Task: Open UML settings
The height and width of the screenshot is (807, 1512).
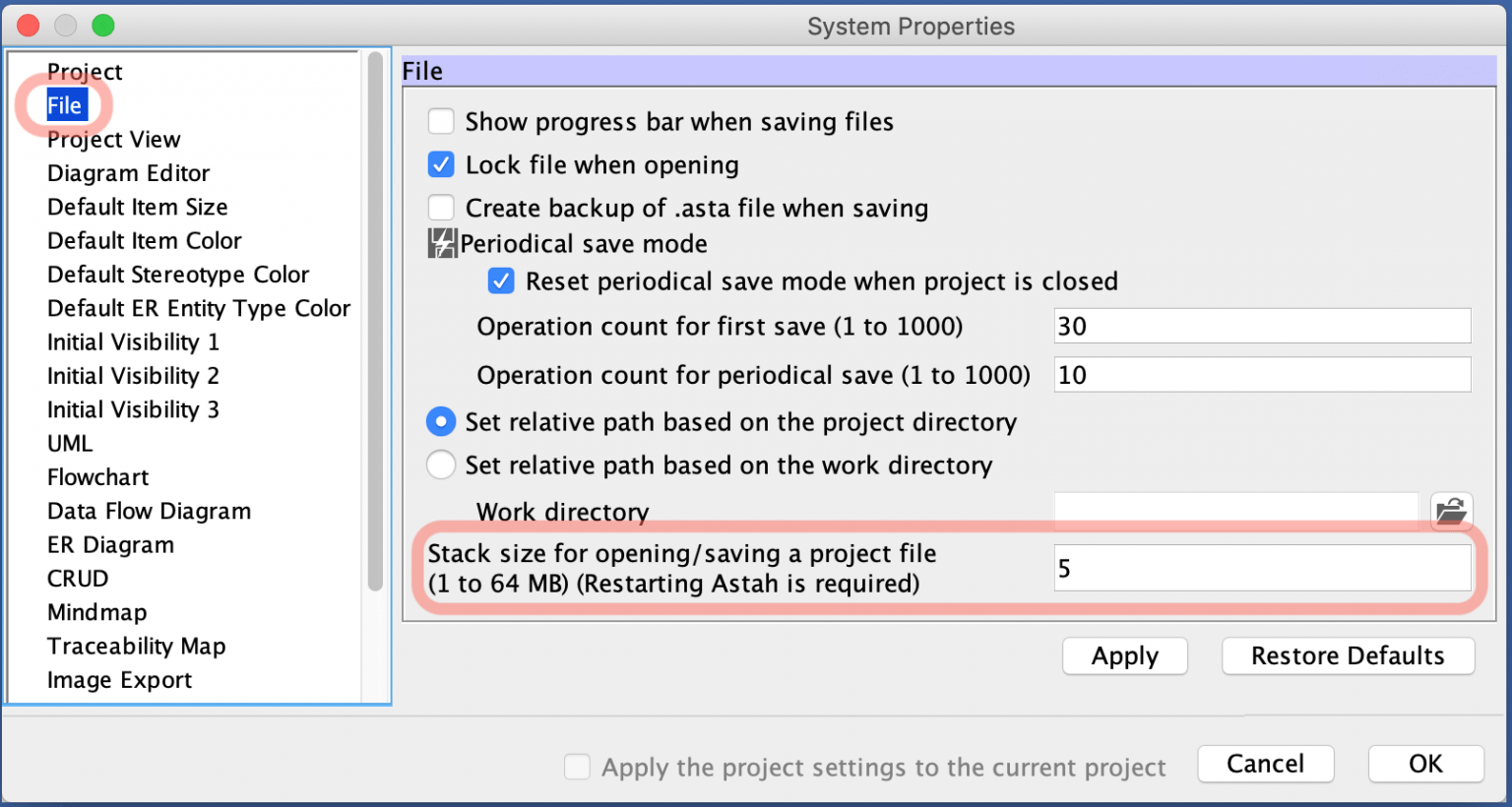Action: 69,443
